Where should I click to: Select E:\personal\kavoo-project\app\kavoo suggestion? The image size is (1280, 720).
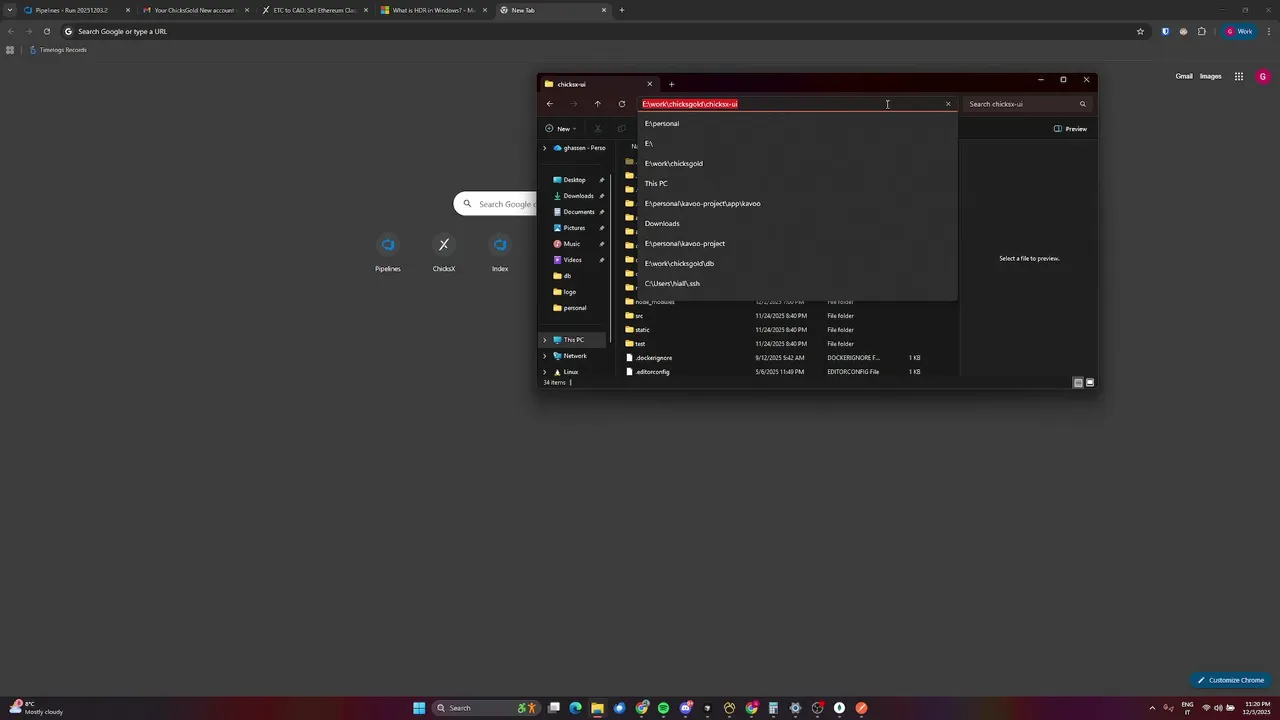[797, 203]
